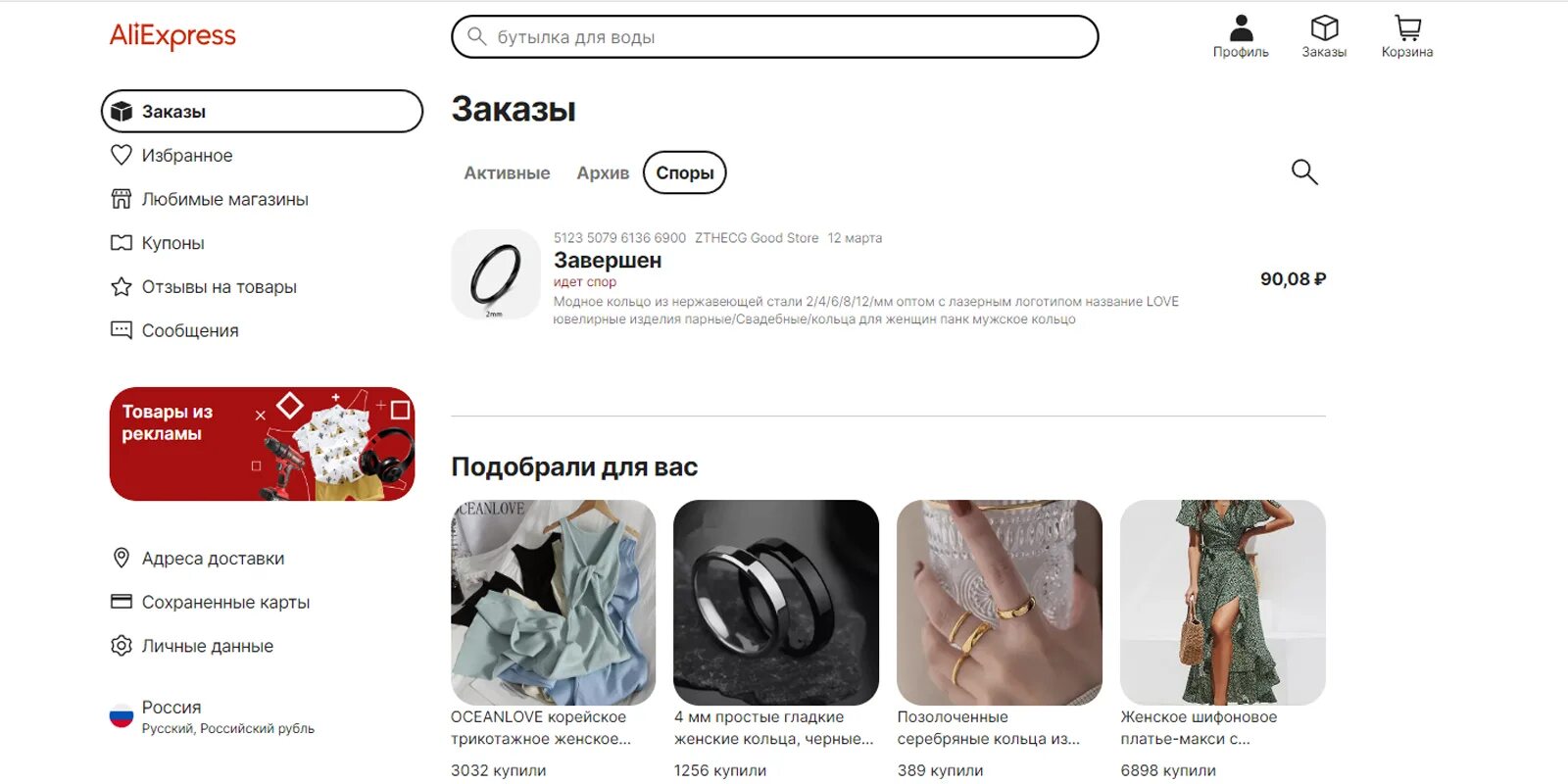Open the ring order product thumbnail
The image size is (1568, 784).
[x=495, y=274]
